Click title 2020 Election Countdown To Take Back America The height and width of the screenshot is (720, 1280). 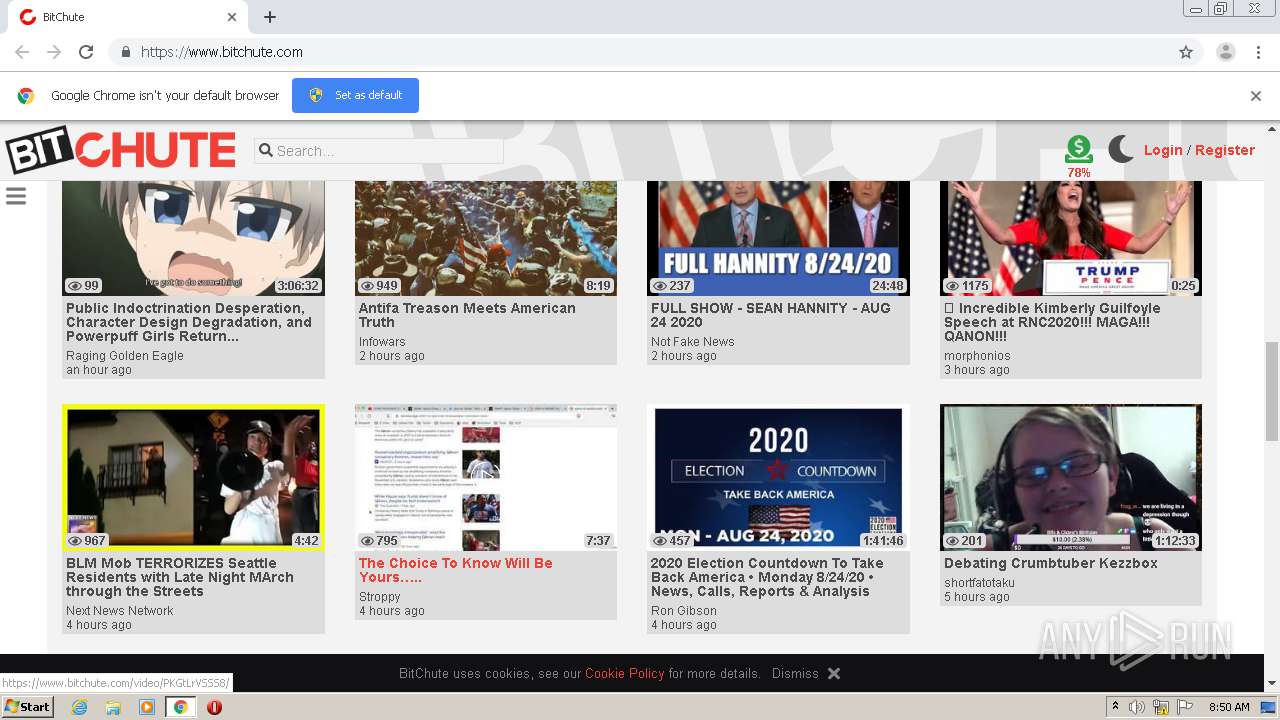coord(767,577)
